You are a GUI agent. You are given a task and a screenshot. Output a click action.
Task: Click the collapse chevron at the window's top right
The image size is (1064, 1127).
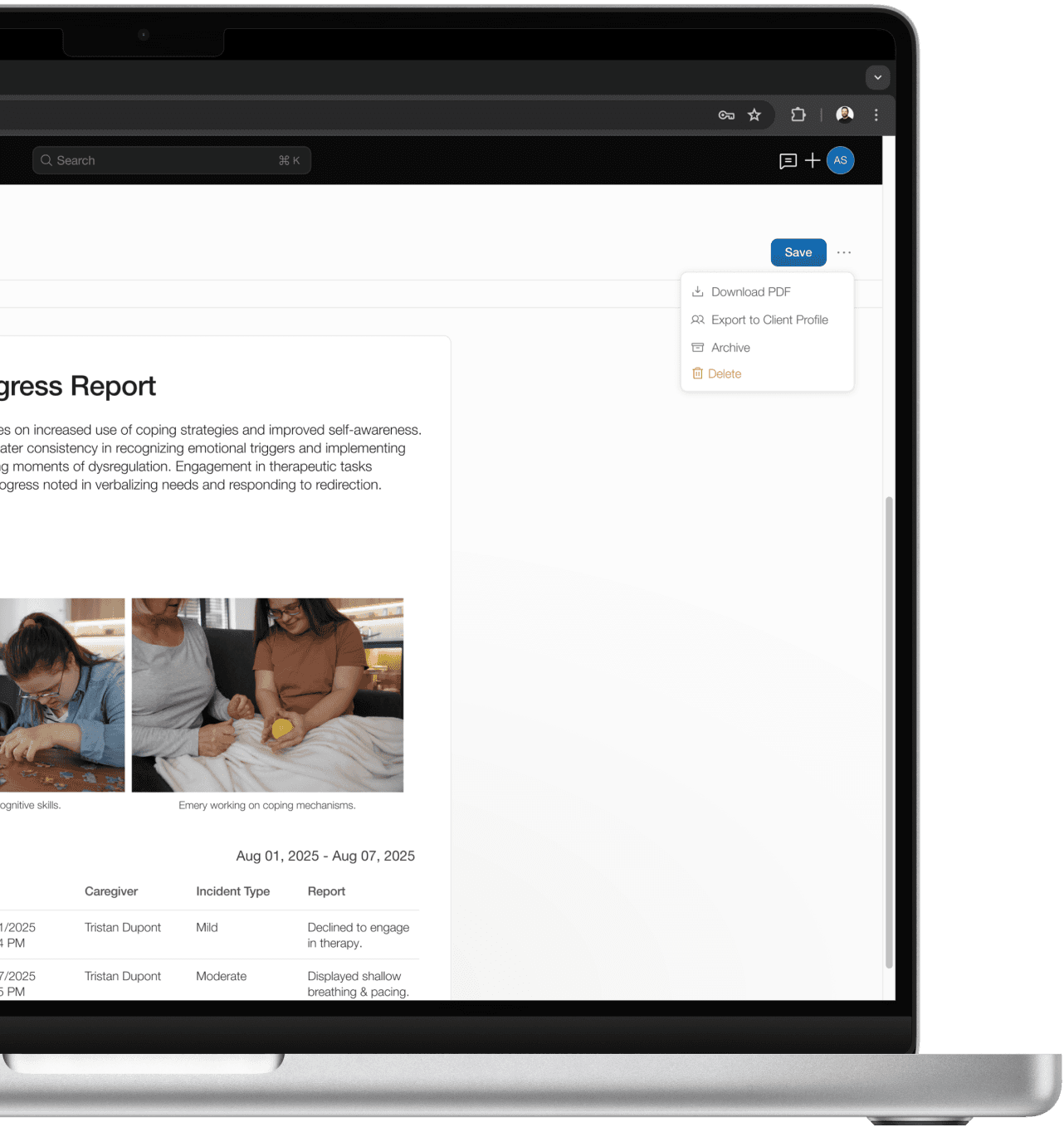[877, 77]
